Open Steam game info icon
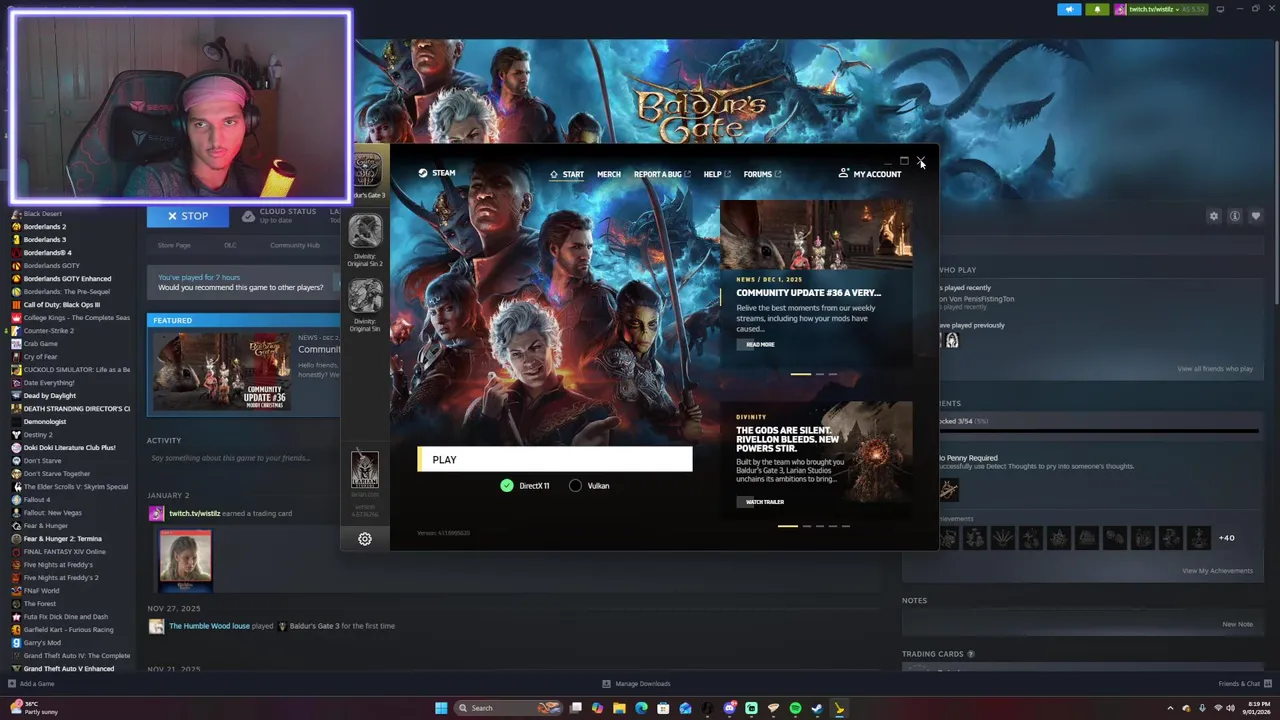1280x720 pixels. 1235,216
